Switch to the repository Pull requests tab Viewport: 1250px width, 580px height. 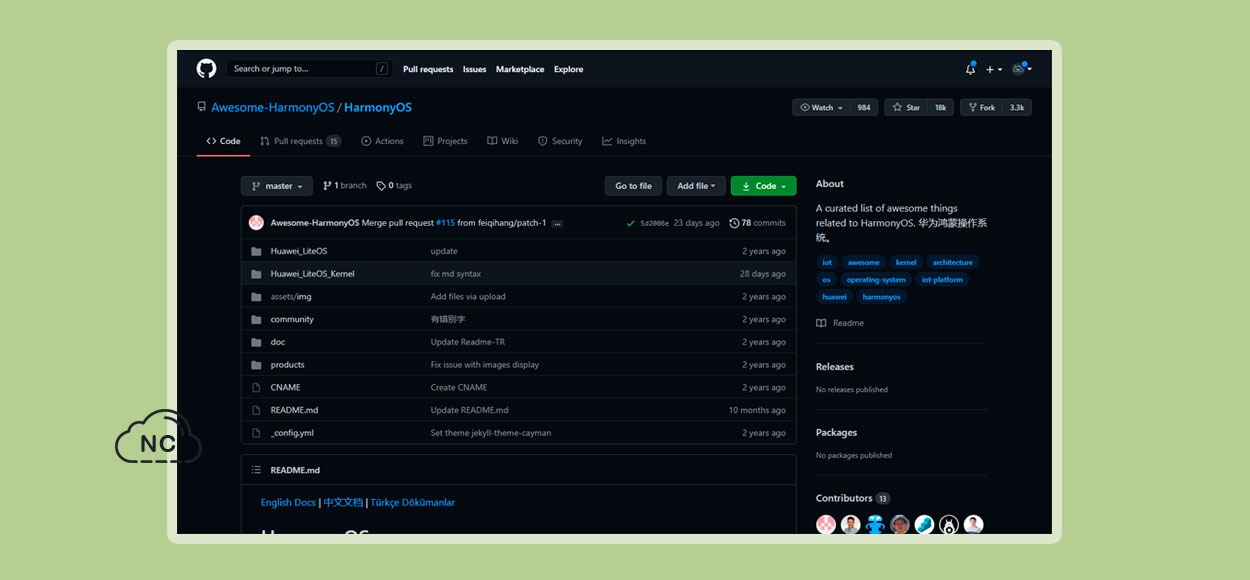(300, 141)
